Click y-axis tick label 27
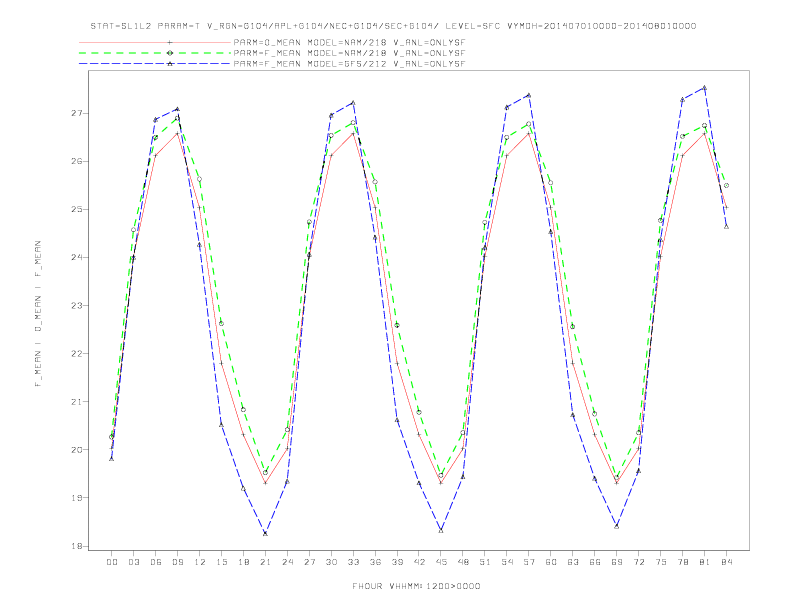Screen dimensions: 792x612 tap(77, 114)
